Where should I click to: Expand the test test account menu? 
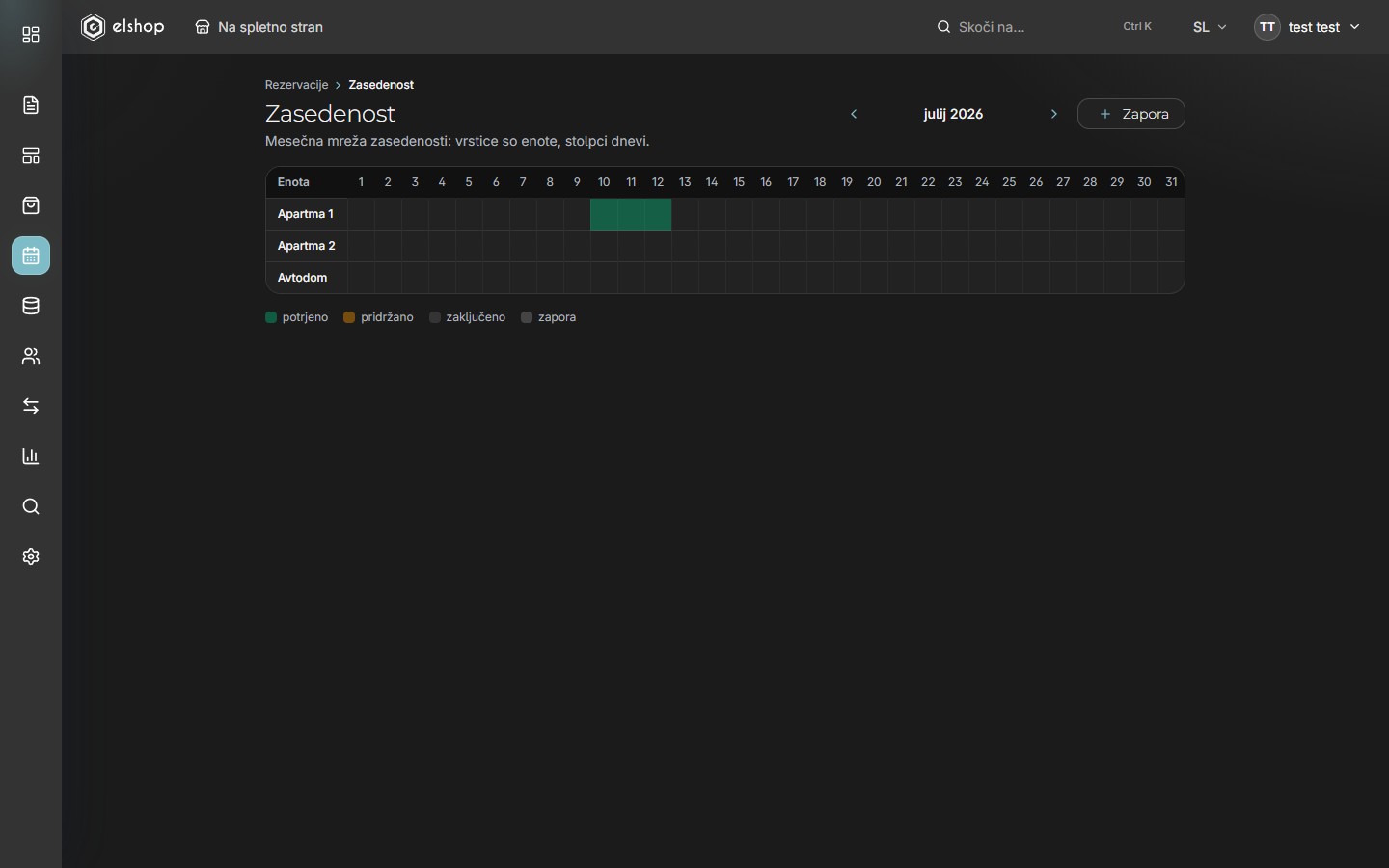click(x=1308, y=27)
